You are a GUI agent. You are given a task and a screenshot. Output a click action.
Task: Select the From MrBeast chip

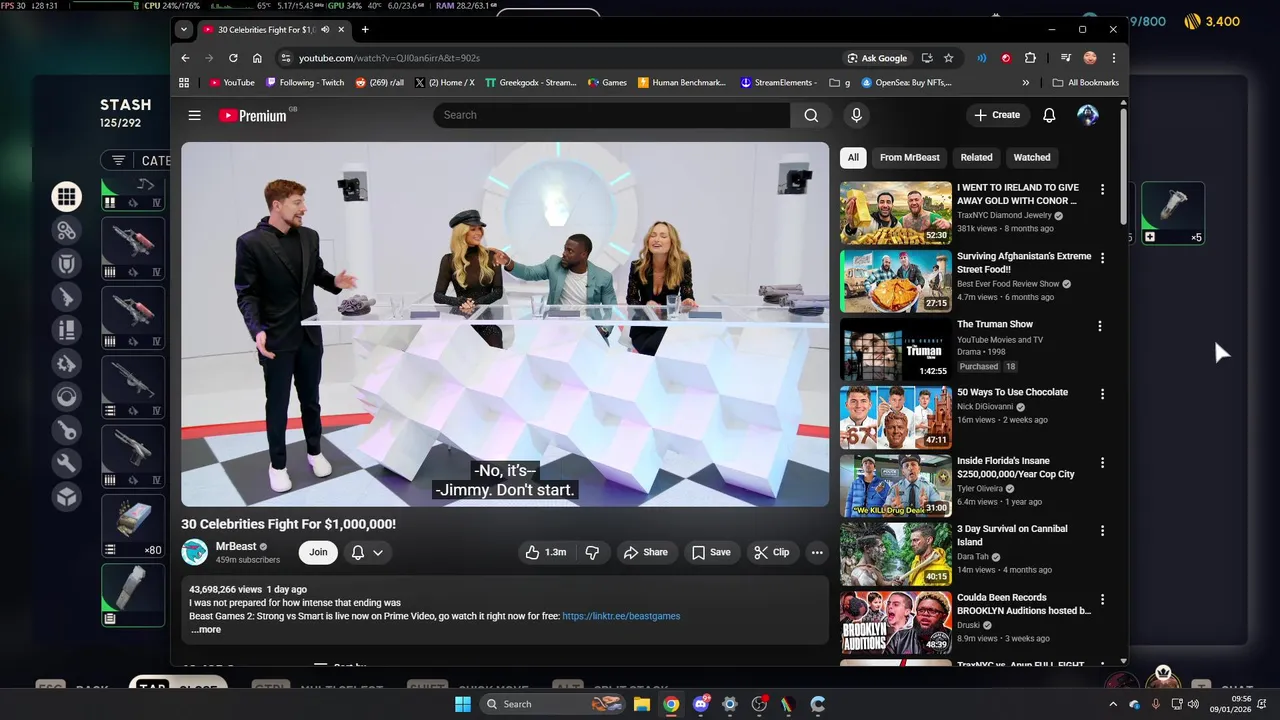point(910,157)
